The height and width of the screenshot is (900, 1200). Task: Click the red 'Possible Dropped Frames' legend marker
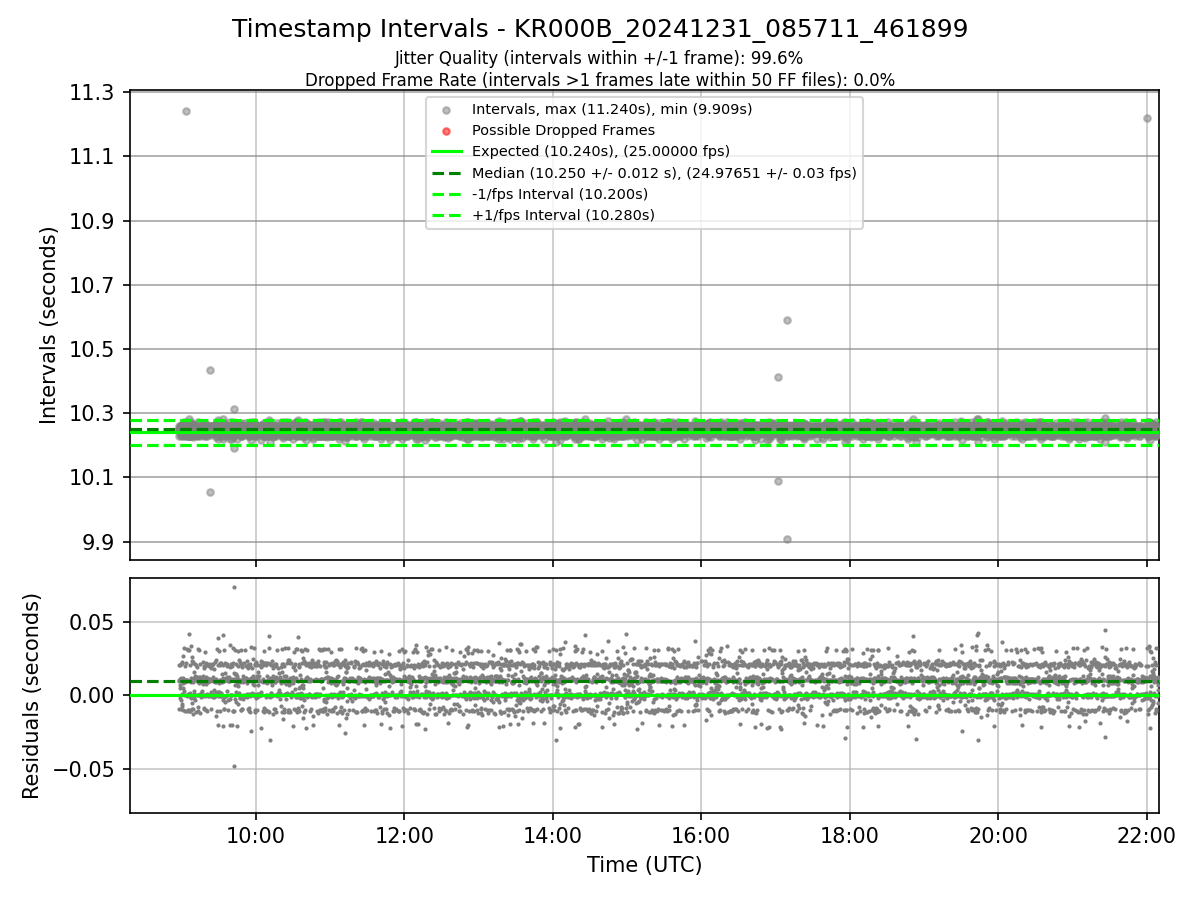coord(446,131)
